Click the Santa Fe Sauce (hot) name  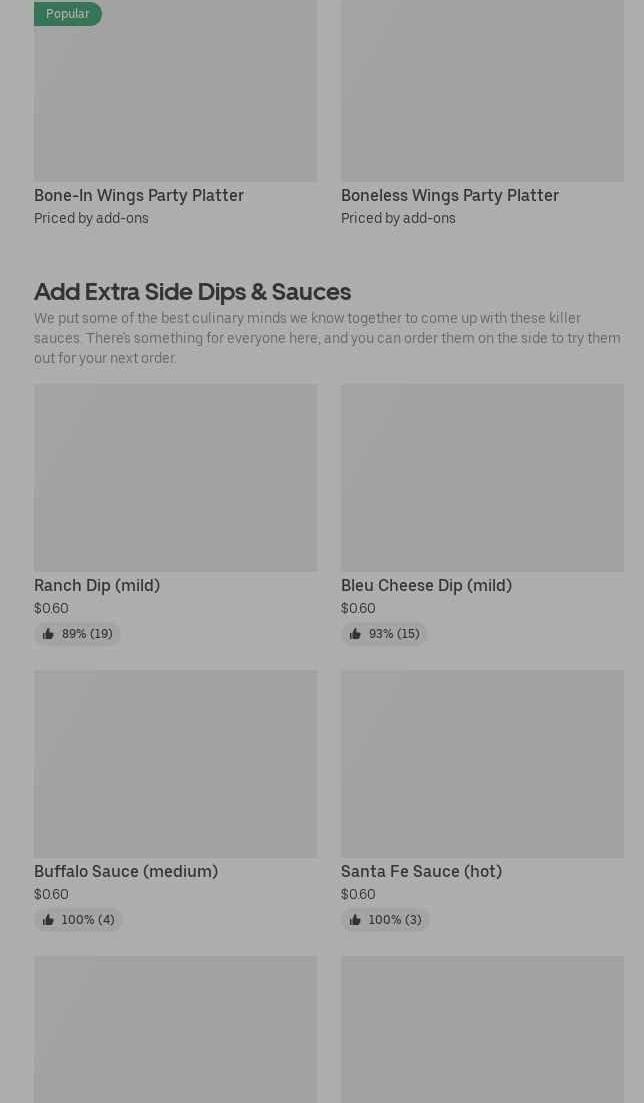pyautogui.click(x=422, y=871)
